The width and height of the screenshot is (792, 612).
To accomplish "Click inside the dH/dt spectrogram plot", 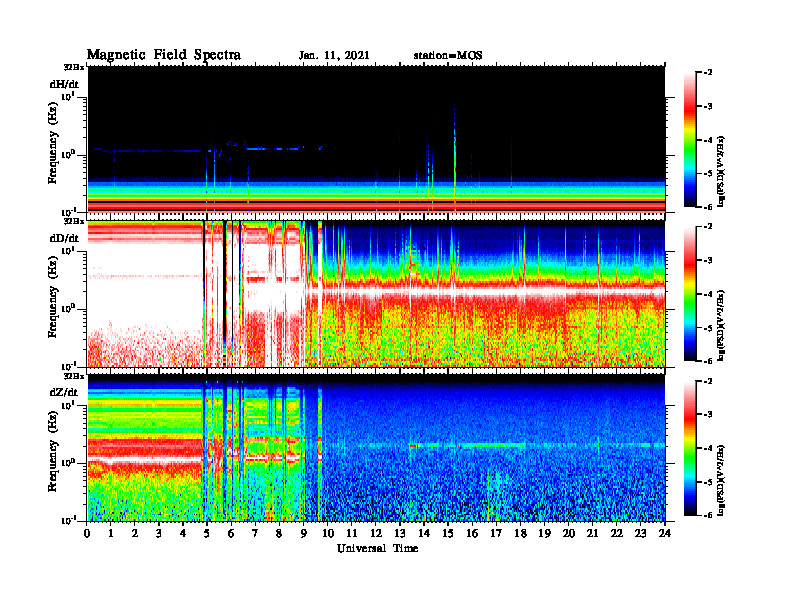I will point(376,139).
